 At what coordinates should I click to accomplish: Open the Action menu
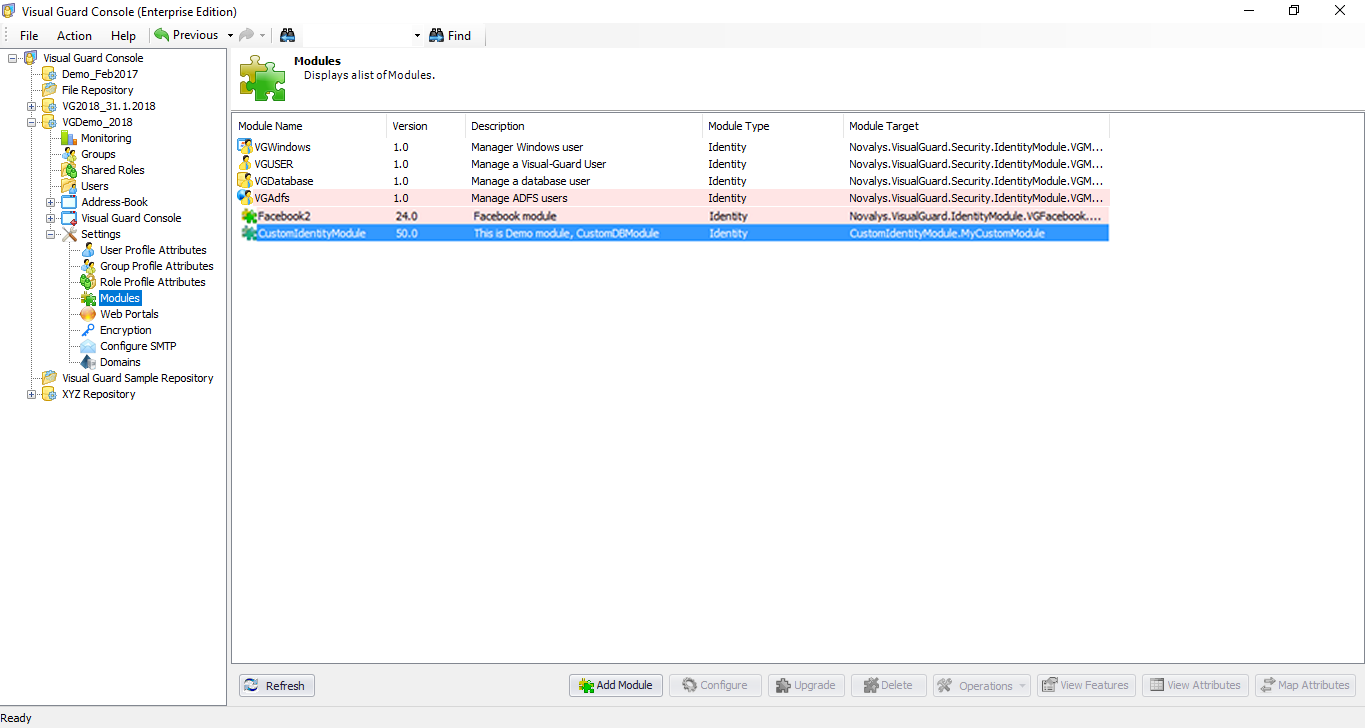74,35
